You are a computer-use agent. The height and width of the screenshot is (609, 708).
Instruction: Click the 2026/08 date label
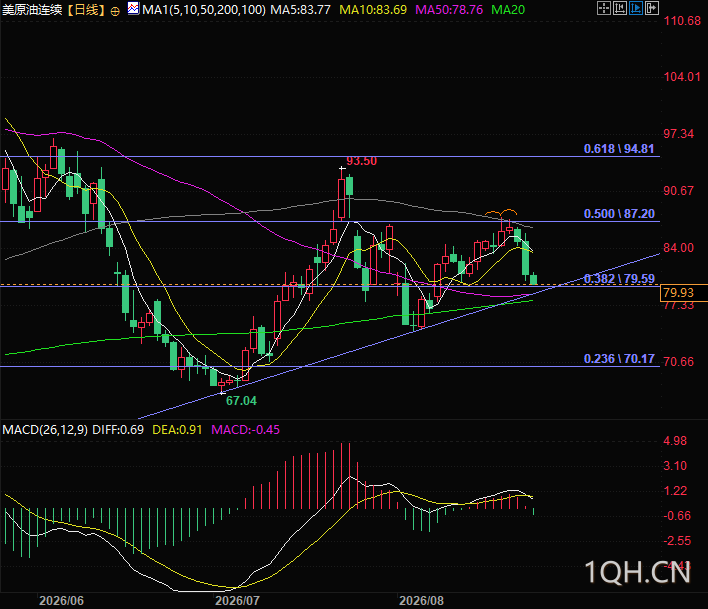(x=421, y=600)
